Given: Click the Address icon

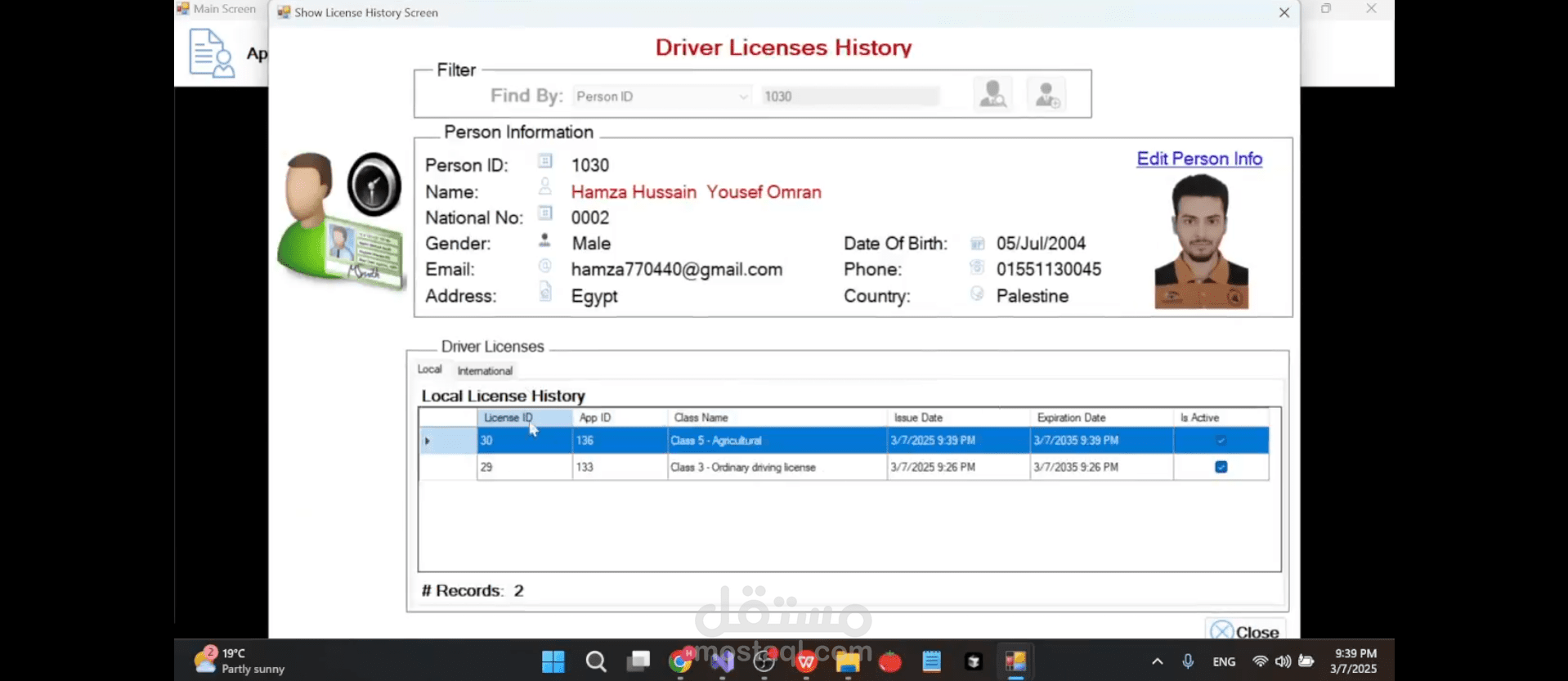Looking at the screenshot, I should coord(545,292).
